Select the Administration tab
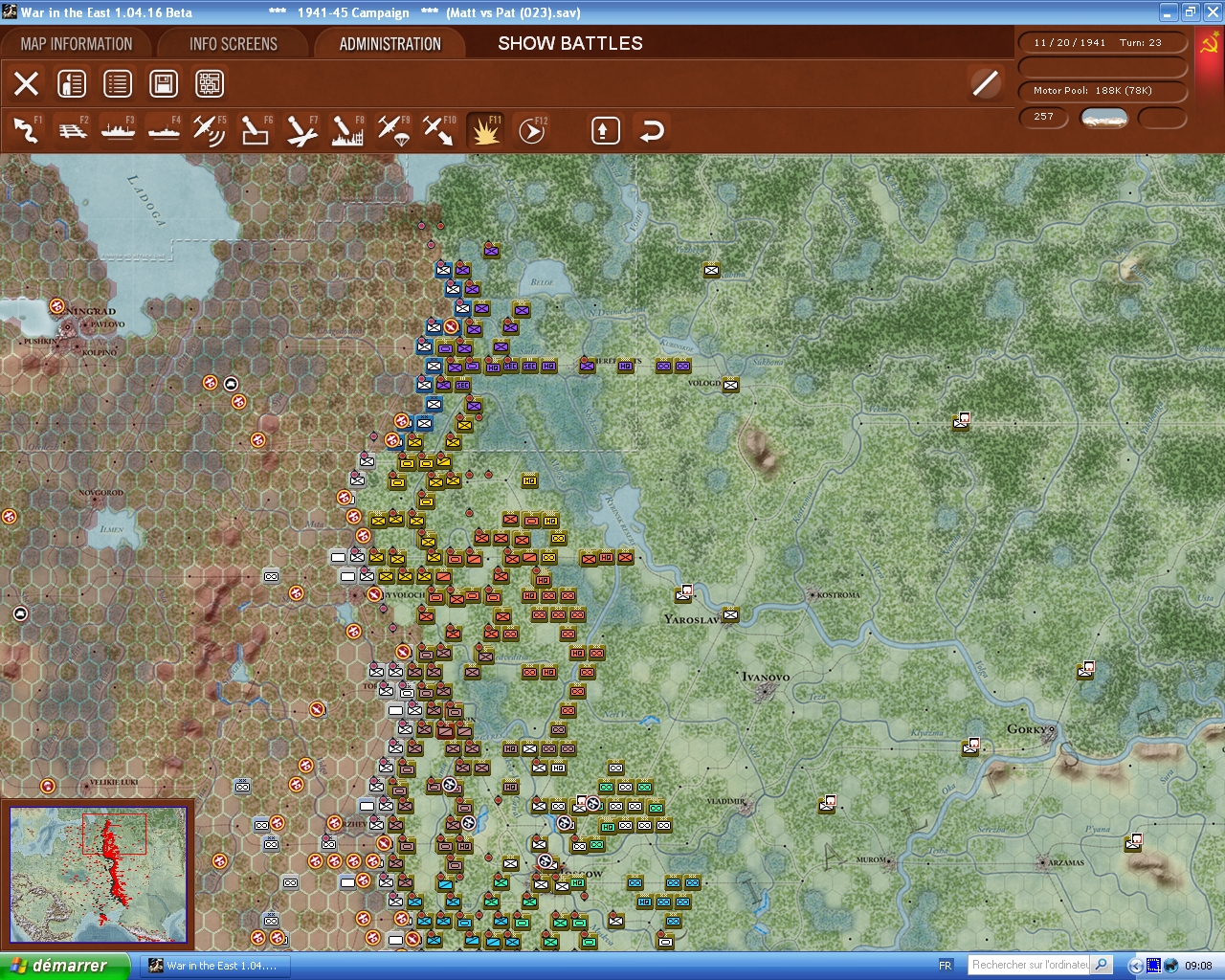Viewport: 1225px width, 980px height. tap(390, 44)
